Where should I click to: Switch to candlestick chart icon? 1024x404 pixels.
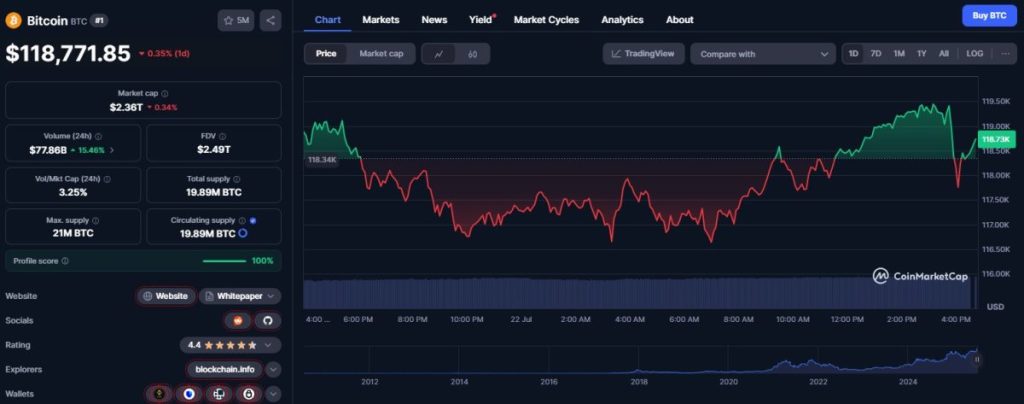coord(472,54)
